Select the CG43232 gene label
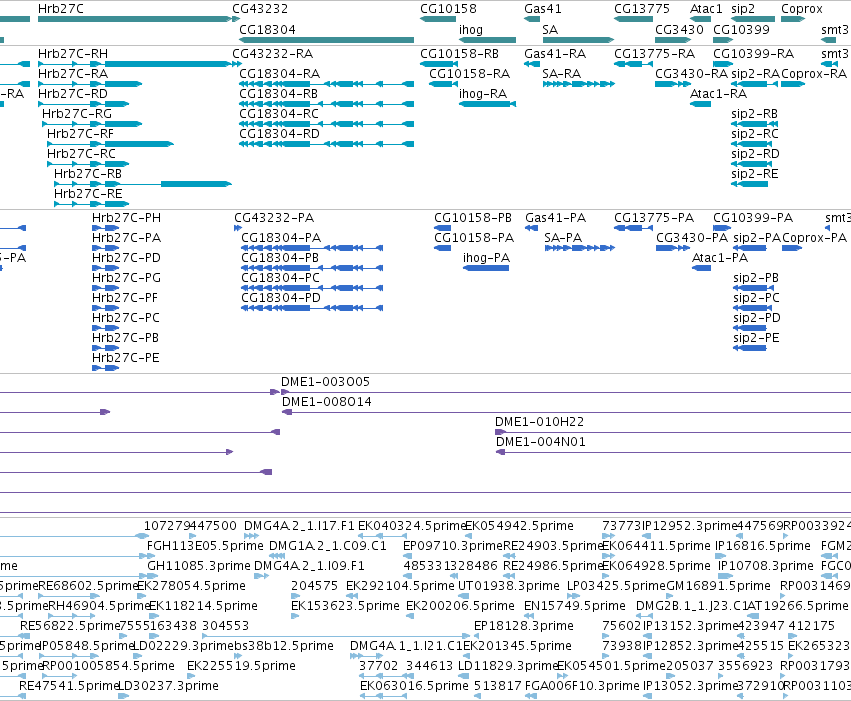The image size is (851, 701). point(260,9)
